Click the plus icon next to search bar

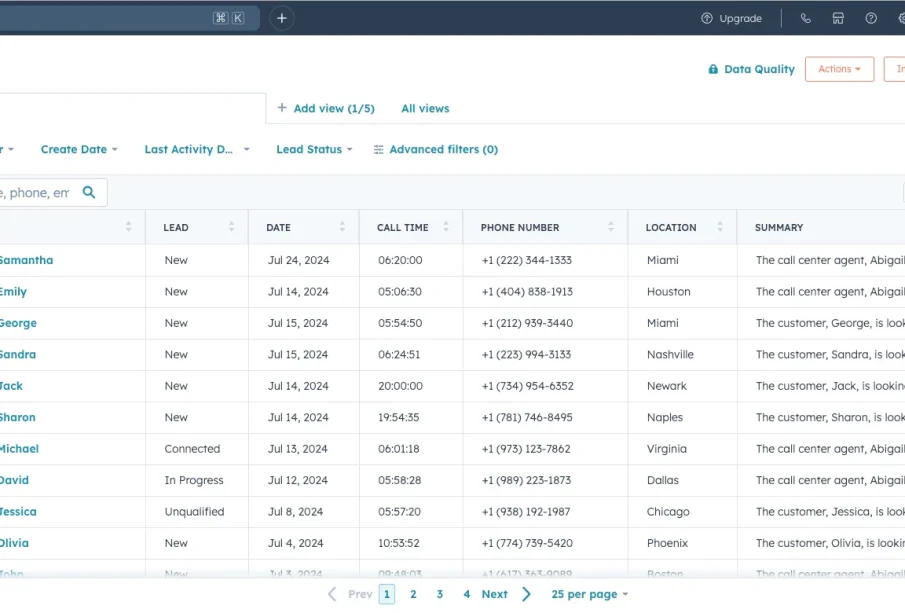click(282, 18)
